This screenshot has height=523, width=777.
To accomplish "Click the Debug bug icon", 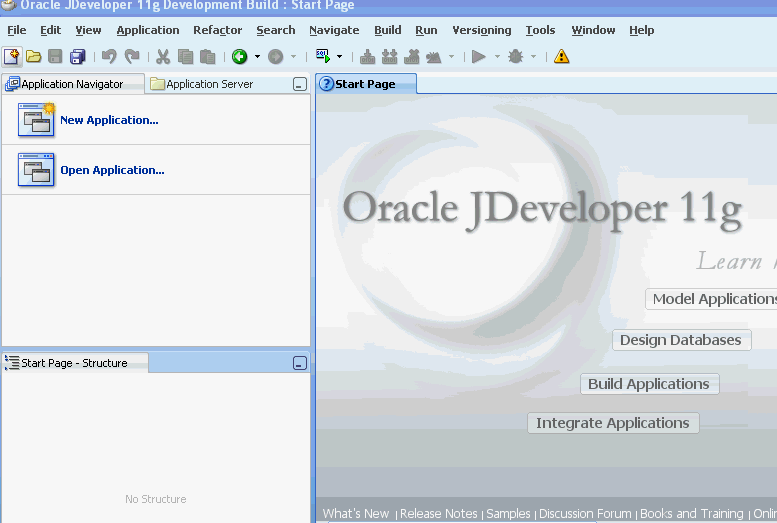I will pos(515,57).
